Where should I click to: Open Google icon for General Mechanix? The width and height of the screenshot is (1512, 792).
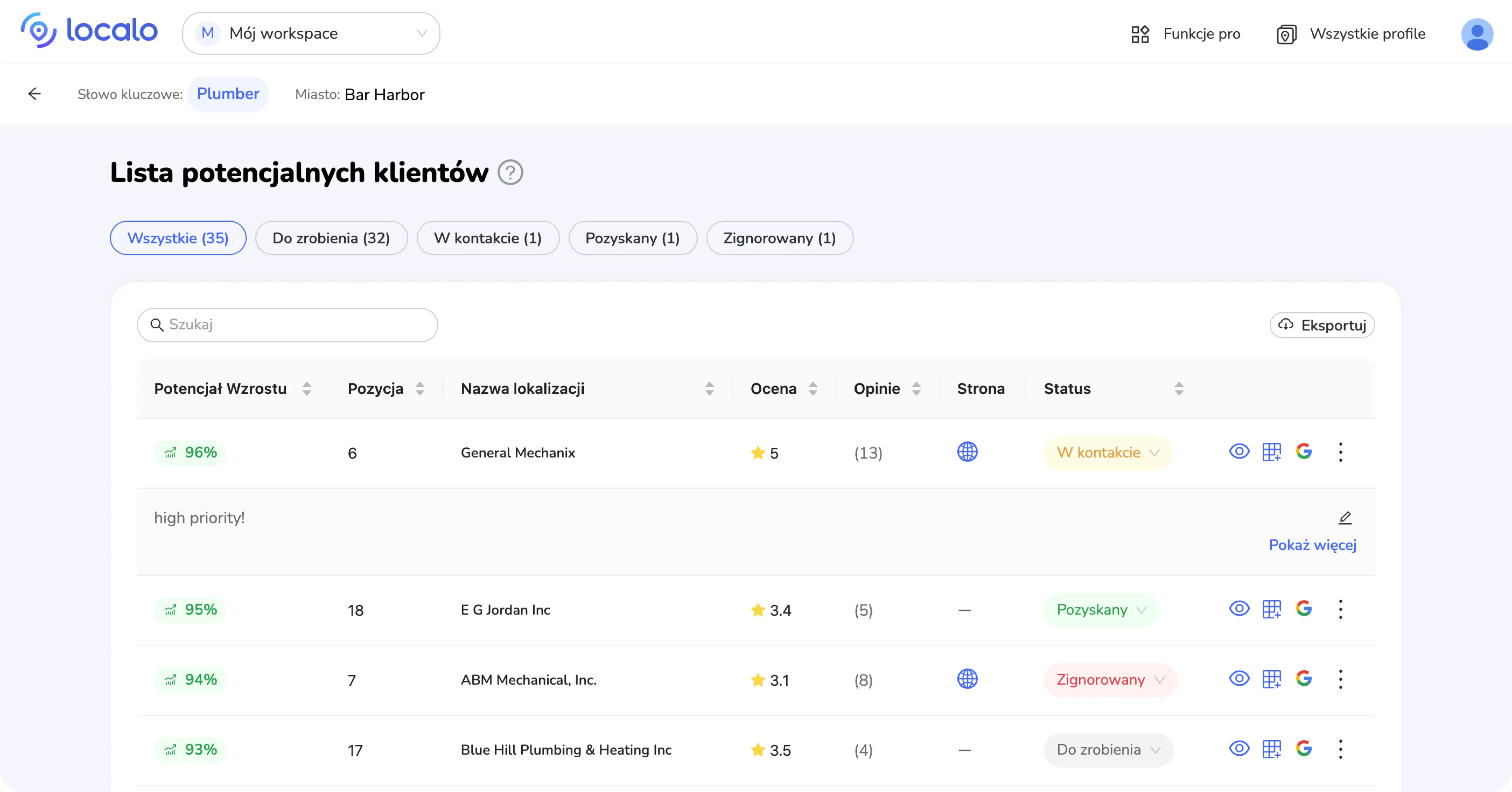(x=1304, y=451)
